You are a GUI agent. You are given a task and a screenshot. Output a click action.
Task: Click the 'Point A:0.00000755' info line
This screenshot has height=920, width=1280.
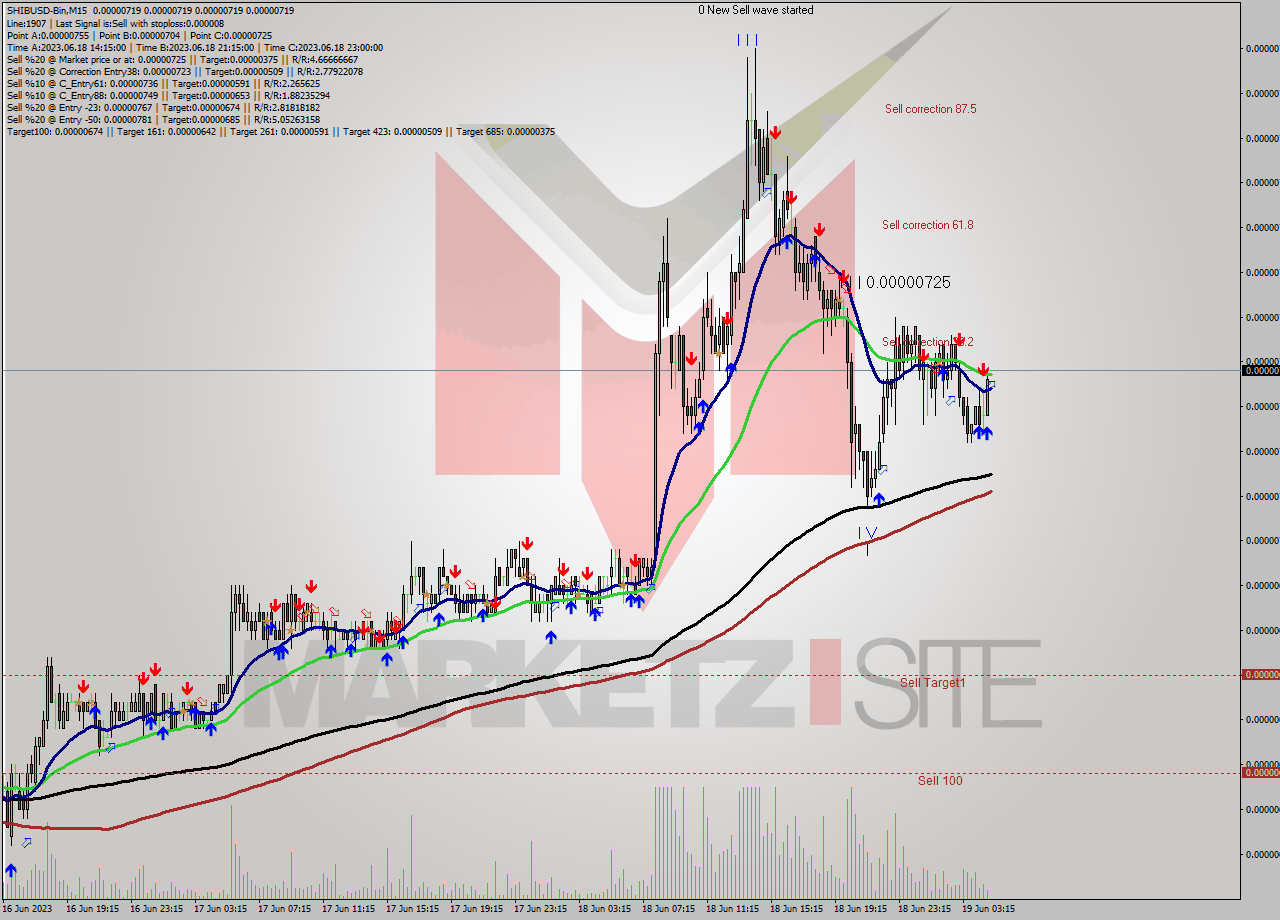139,35
